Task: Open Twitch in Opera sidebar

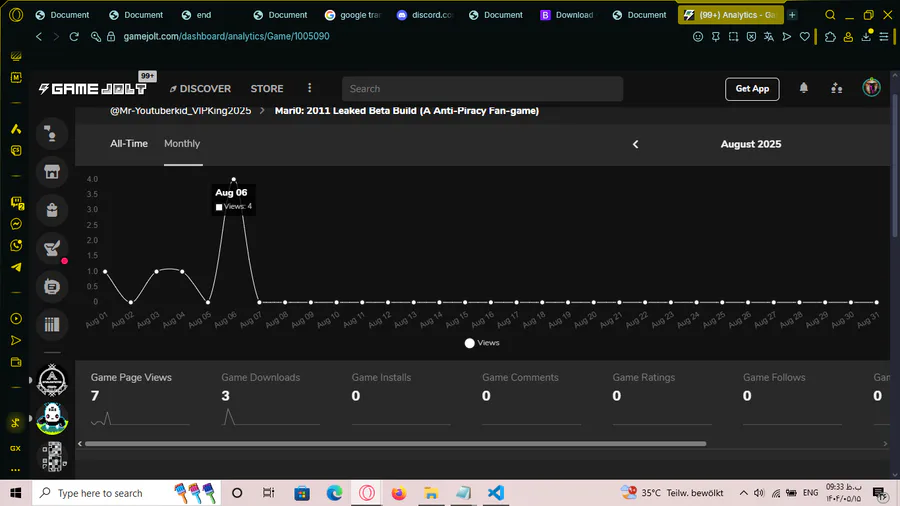Action: pyautogui.click(x=17, y=203)
